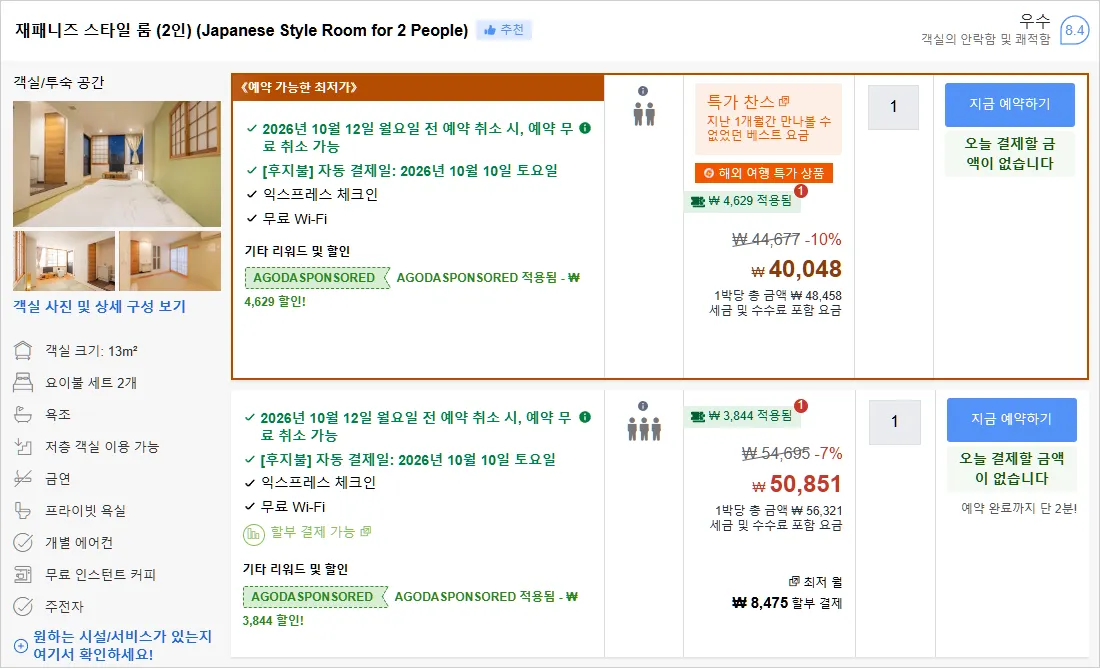Click the thumbs-up 추천 badge icon
1100x669 pixels.
(x=490, y=30)
